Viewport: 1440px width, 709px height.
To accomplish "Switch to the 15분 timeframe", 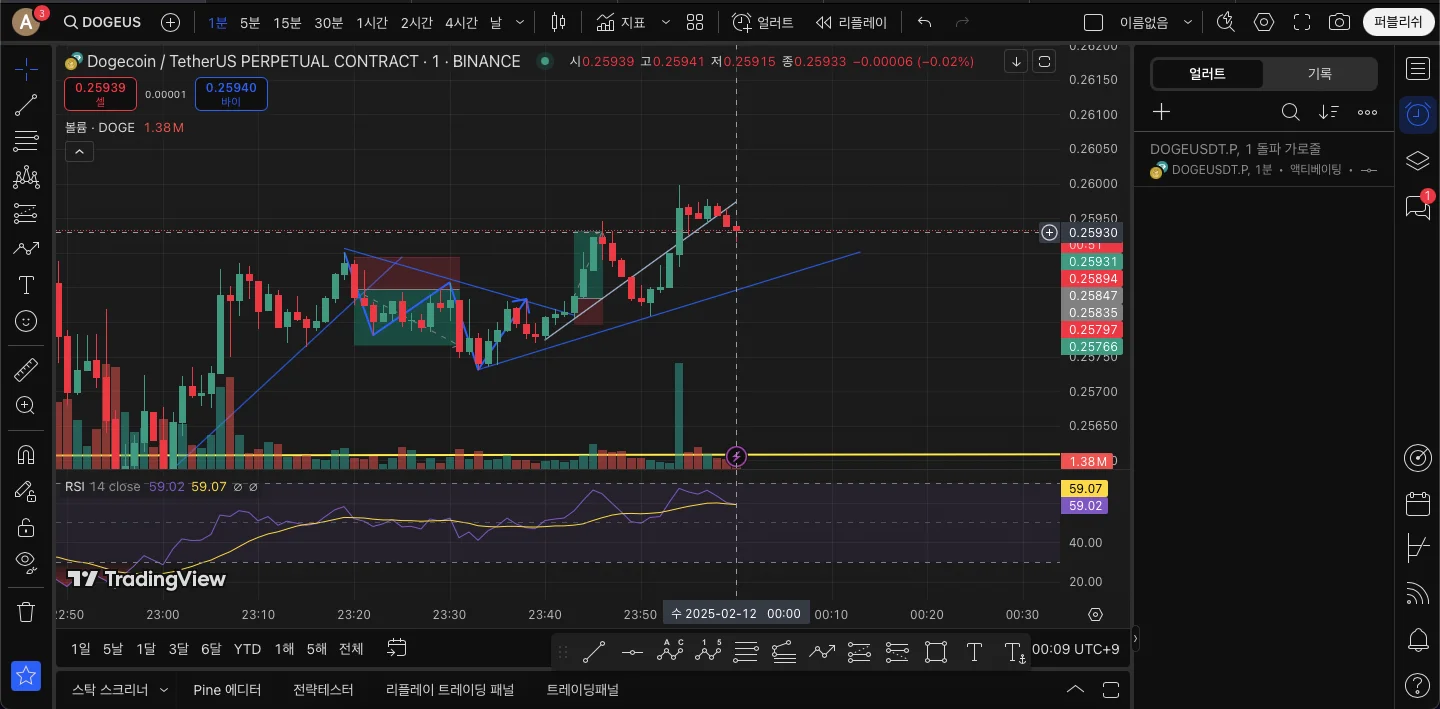I will 287,22.
